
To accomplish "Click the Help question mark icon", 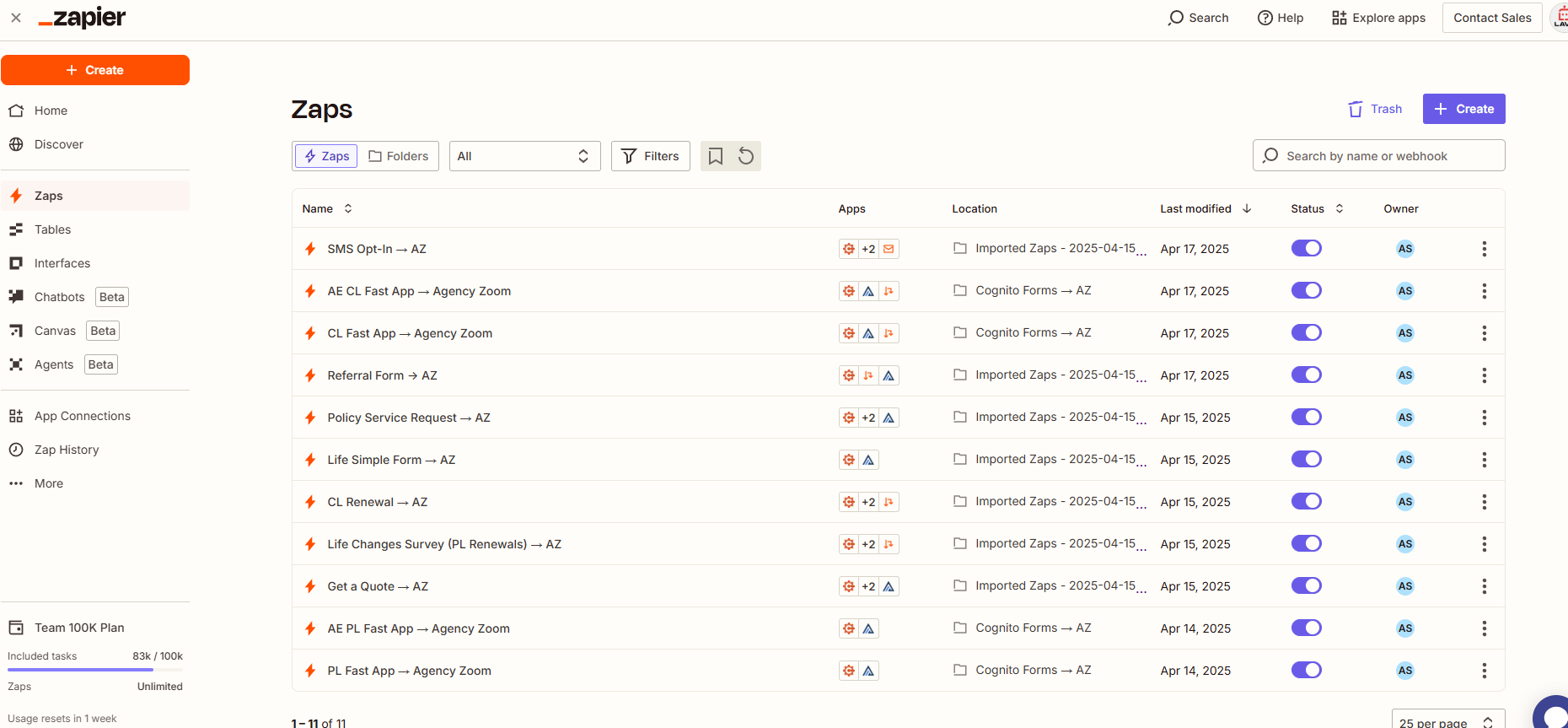I will [1265, 18].
